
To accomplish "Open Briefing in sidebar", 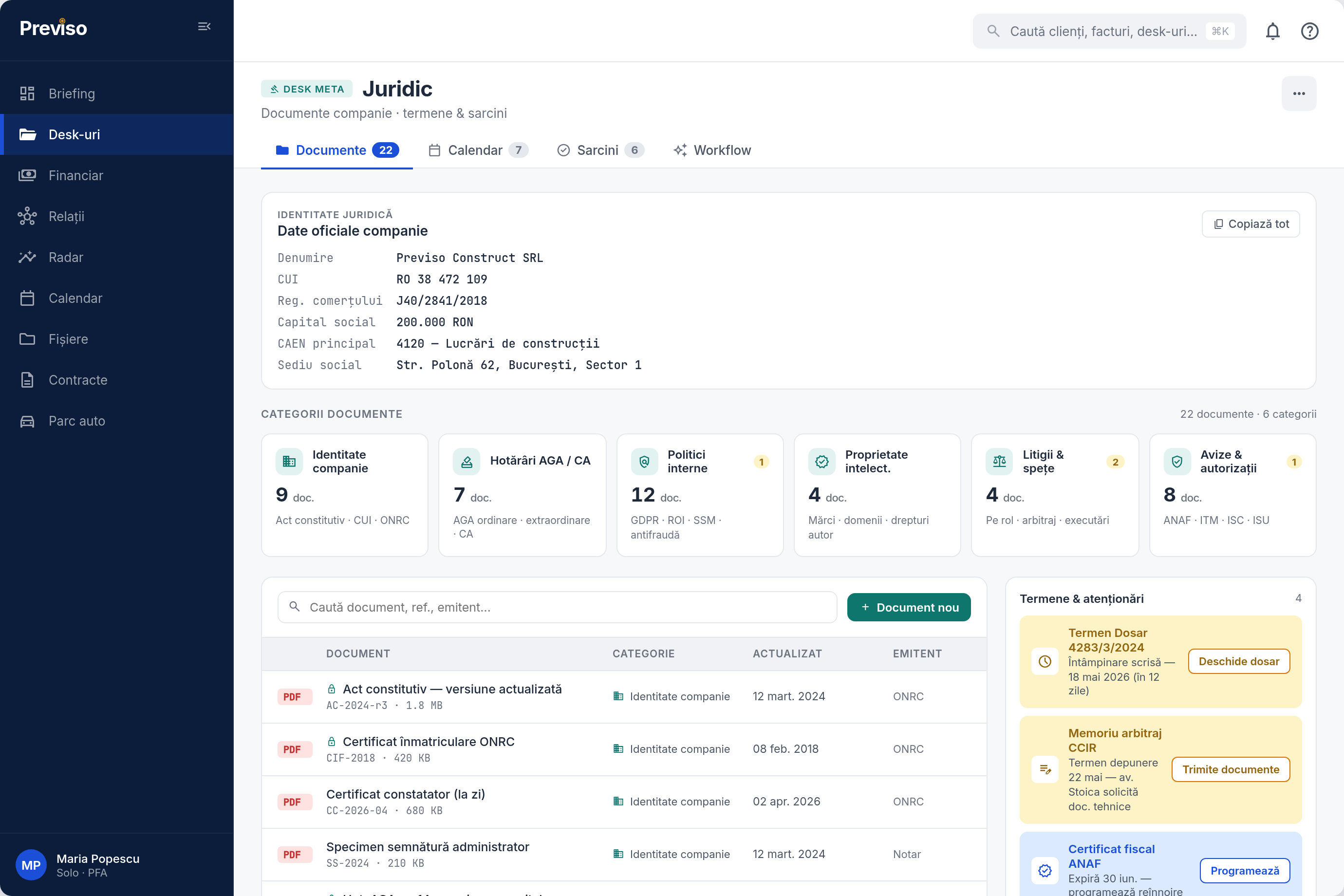I will pos(116,93).
